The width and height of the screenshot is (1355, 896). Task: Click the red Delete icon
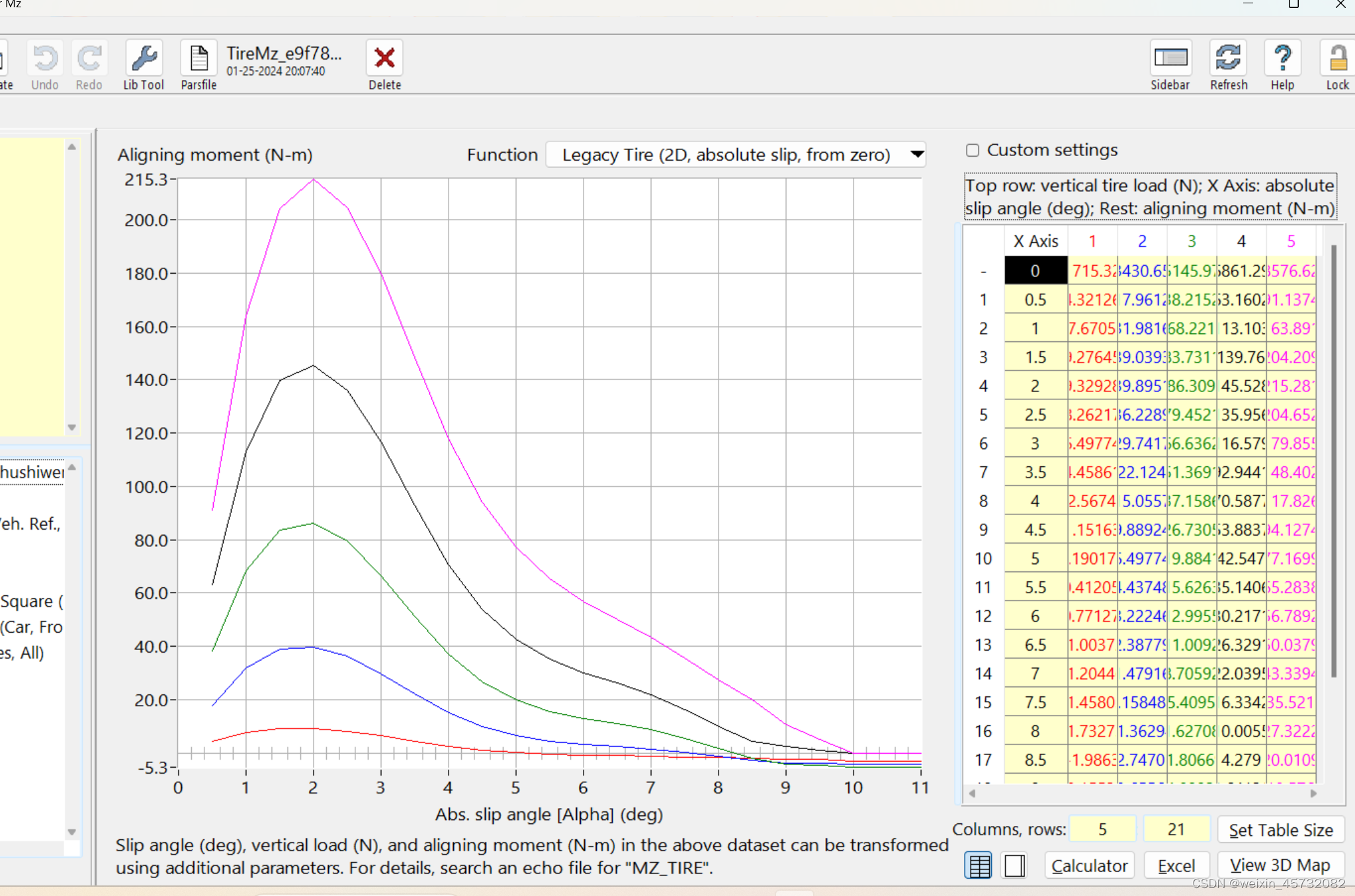[x=384, y=58]
